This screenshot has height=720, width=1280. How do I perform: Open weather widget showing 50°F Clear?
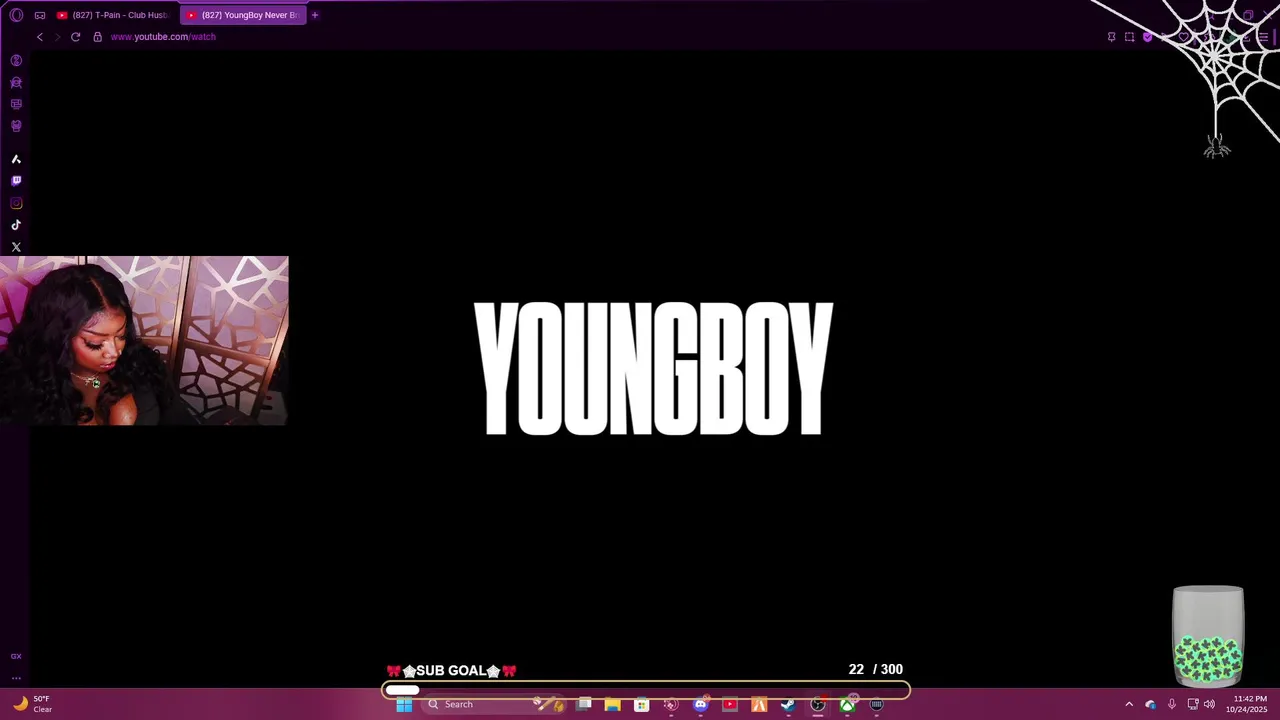tap(32, 704)
